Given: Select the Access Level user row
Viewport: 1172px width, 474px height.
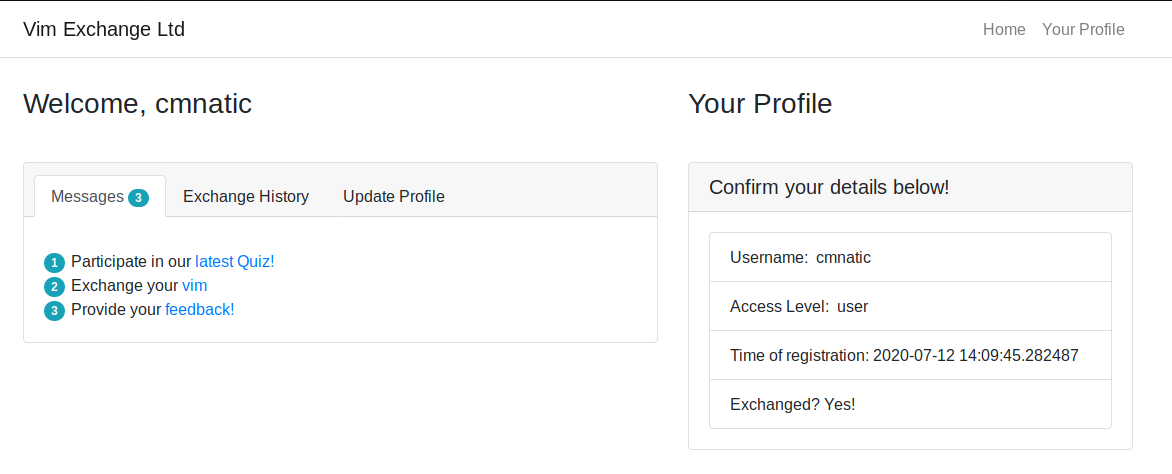Looking at the screenshot, I should [x=910, y=306].
